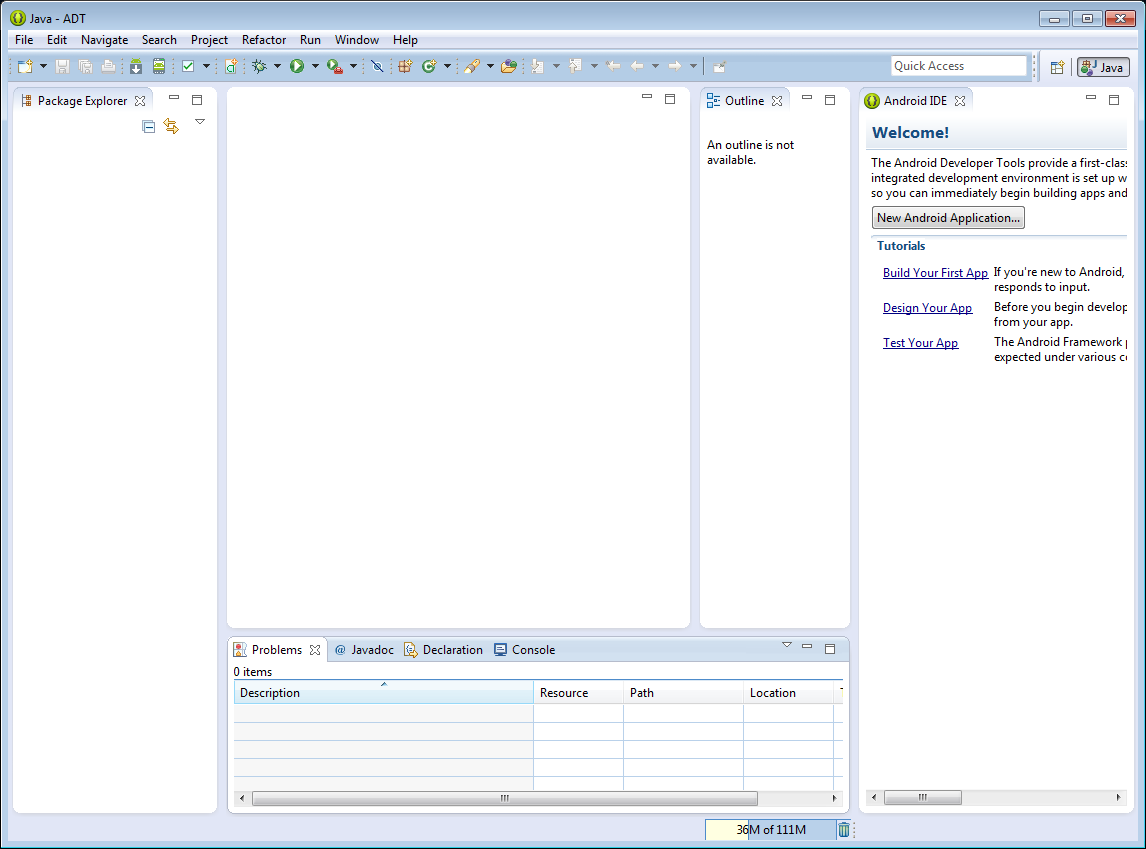Click the Quick Access search field
Image resolution: width=1146 pixels, height=849 pixels.
[958, 66]
